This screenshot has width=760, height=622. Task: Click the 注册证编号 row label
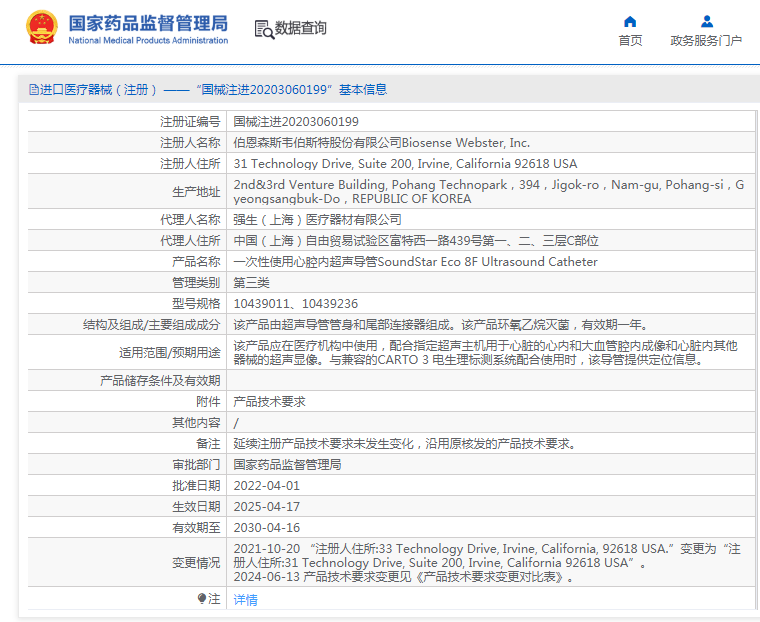tap(190, 122)
